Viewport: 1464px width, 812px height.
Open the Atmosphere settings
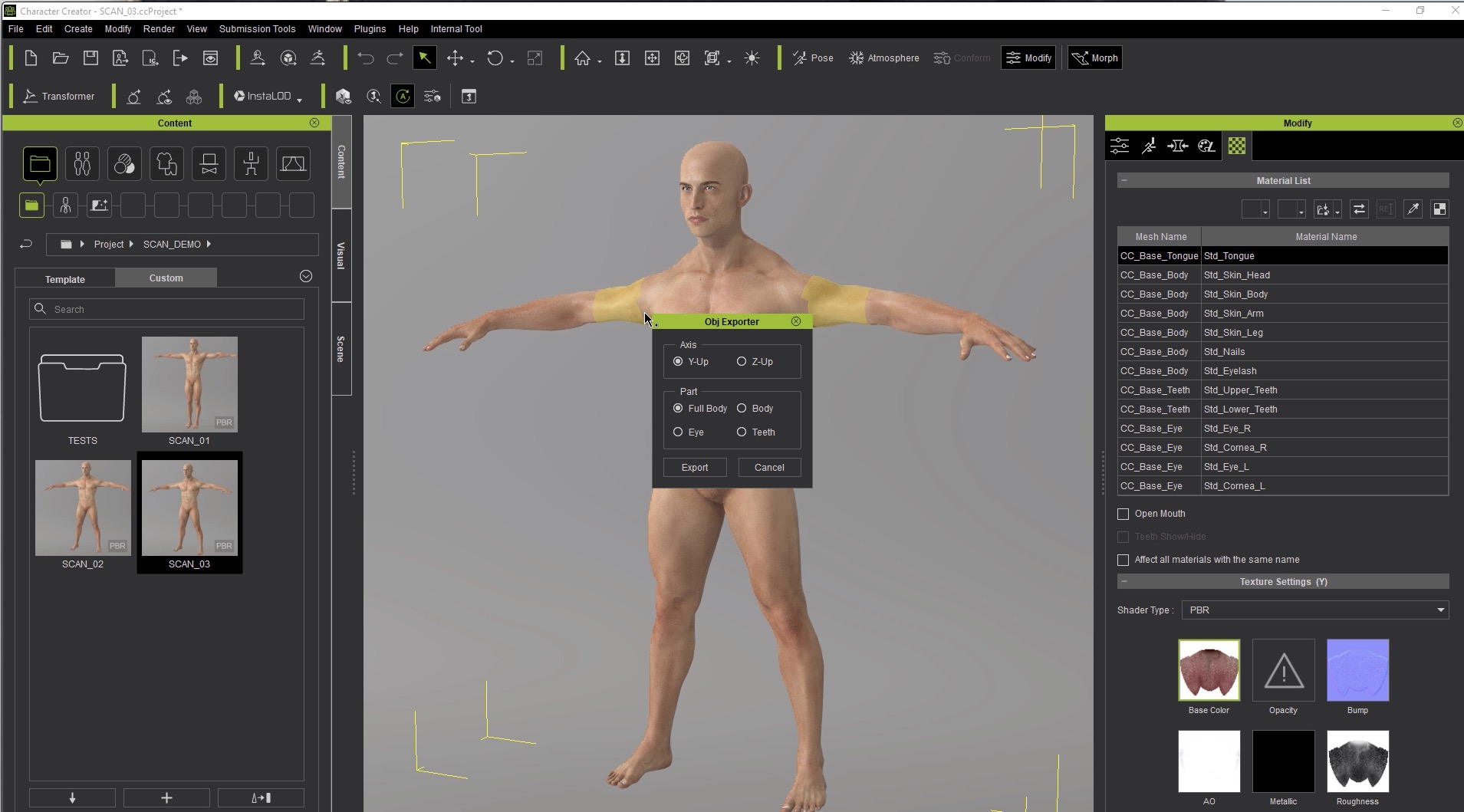[883, 58]
